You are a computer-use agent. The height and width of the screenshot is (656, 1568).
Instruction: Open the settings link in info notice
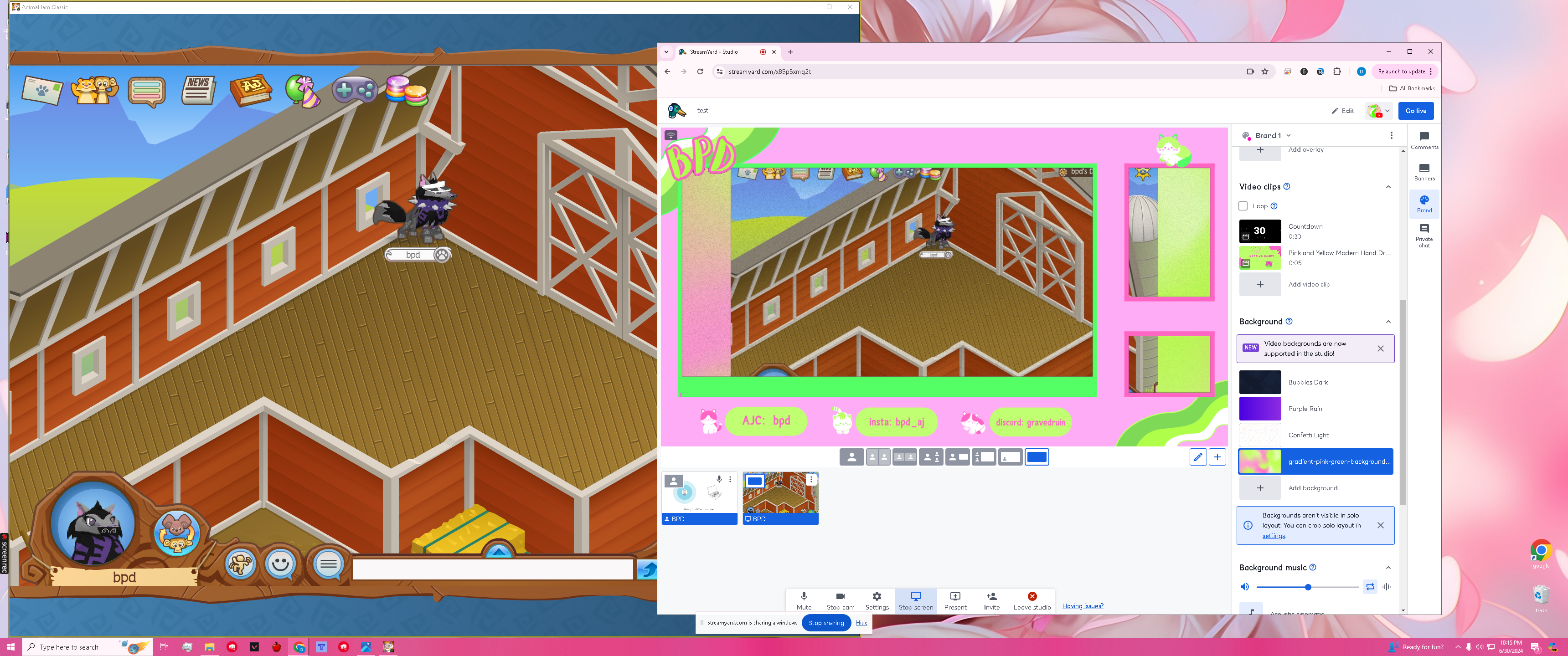pos(1274,536)
